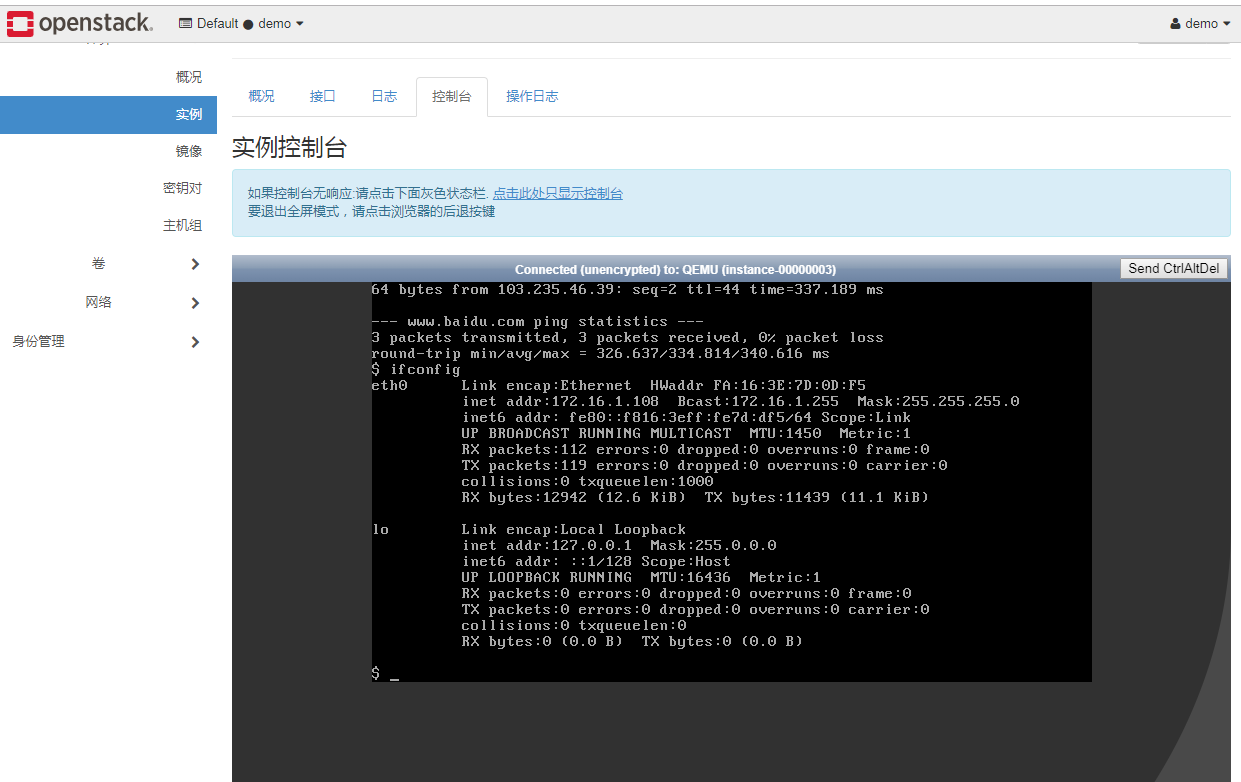1241x782 pixels.
Task: Expand the 卷 sidebar section
Action: click(x=108, y=263)
